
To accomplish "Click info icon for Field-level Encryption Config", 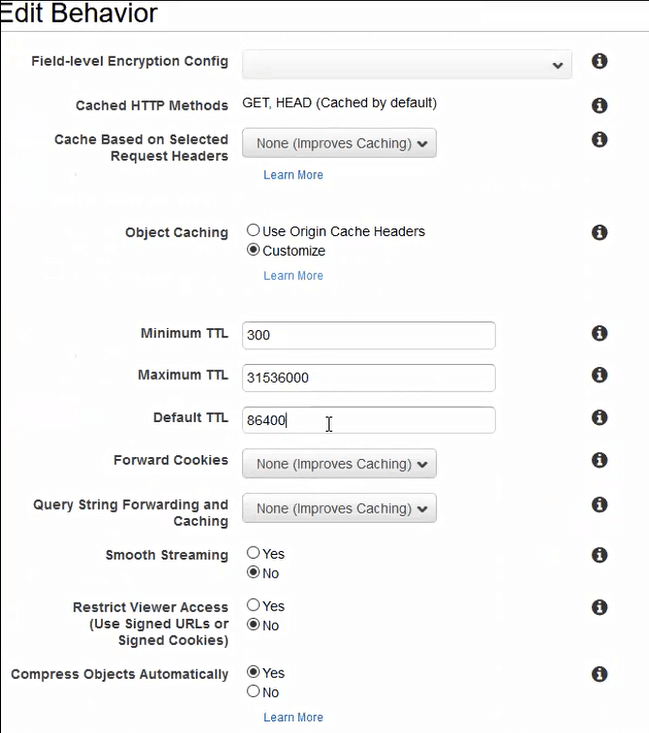I will click(x=600, y=61).
